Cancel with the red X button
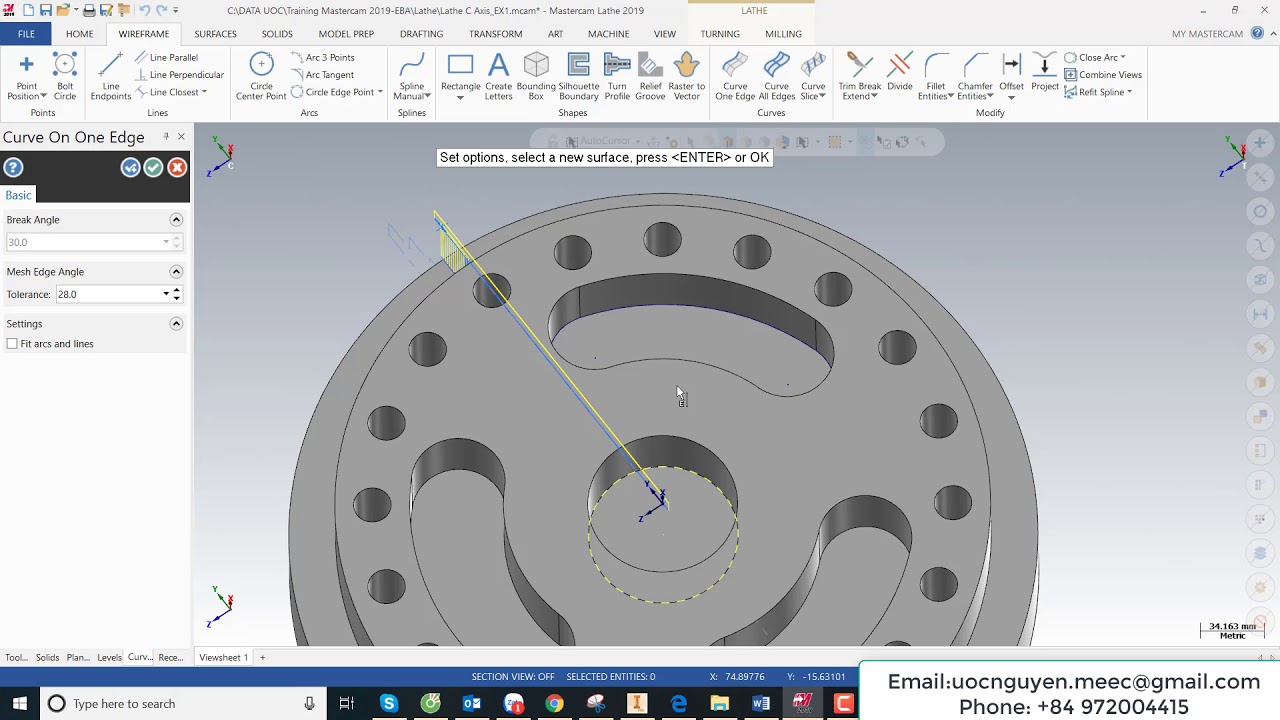 pyautogui.click(x=177, y=168)
